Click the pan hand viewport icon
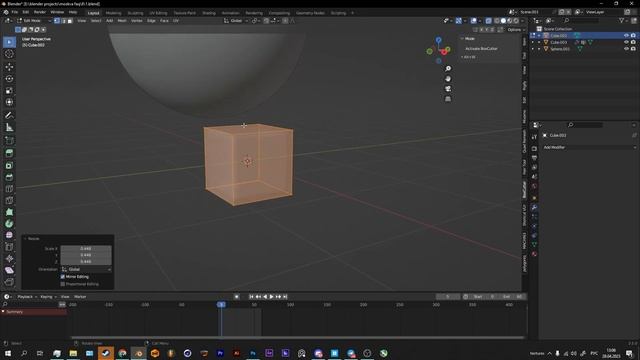Viewport: 640px width, 360px height. coord(448,79)
